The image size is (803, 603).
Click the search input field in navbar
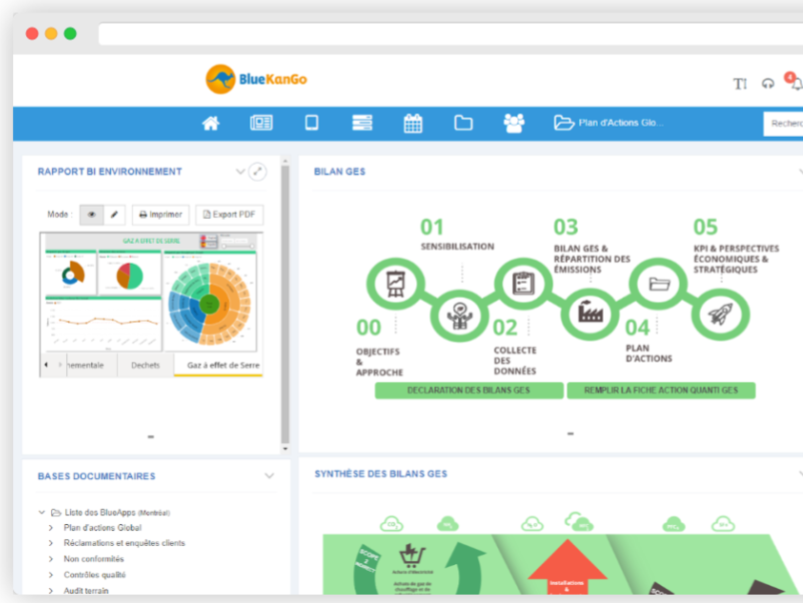click(783, 123)
